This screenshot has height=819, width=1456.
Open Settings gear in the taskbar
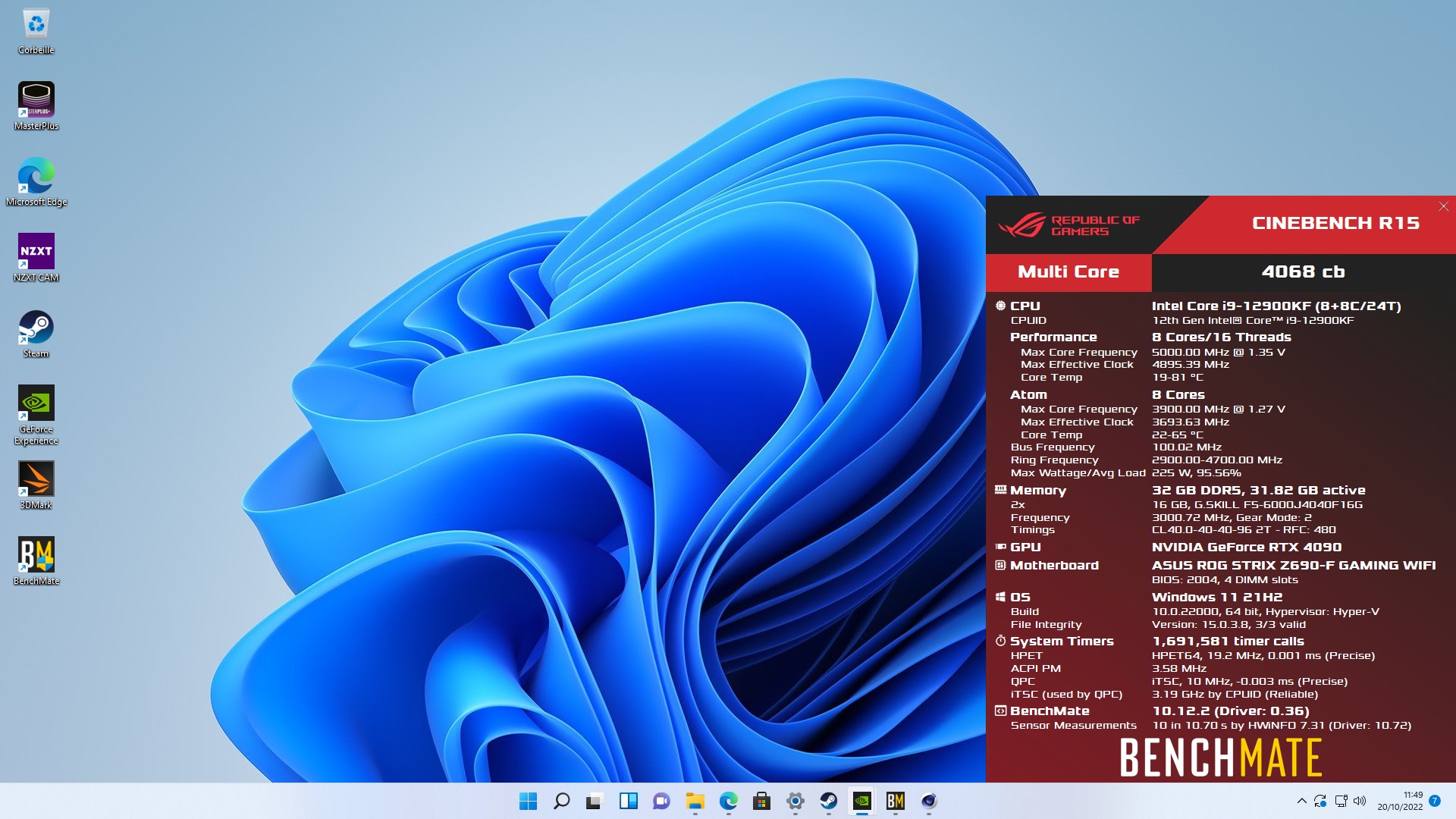(795, 801)
